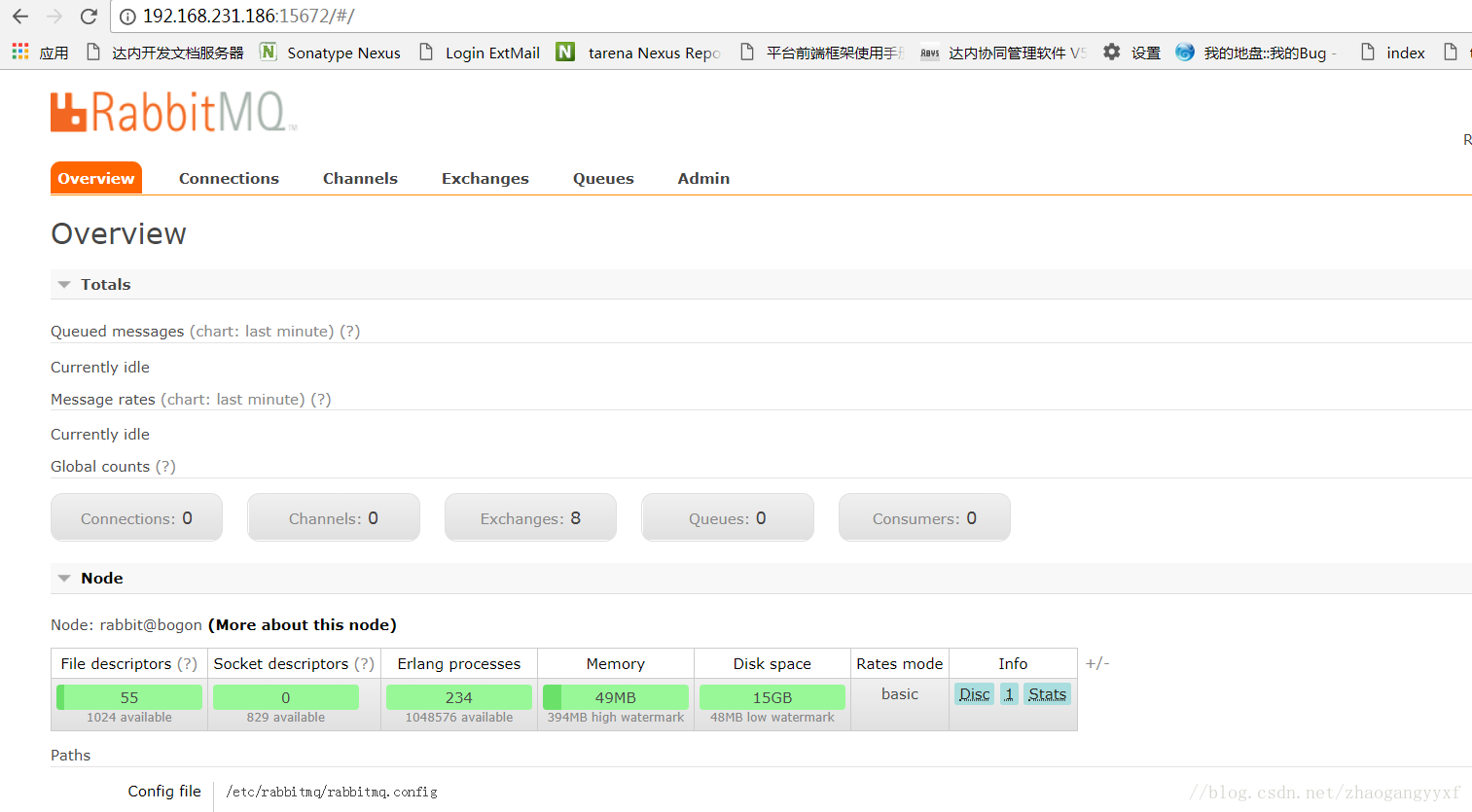1472x812 pixels.
Task: Open the index bookmark
Action: click(1392, 53)
